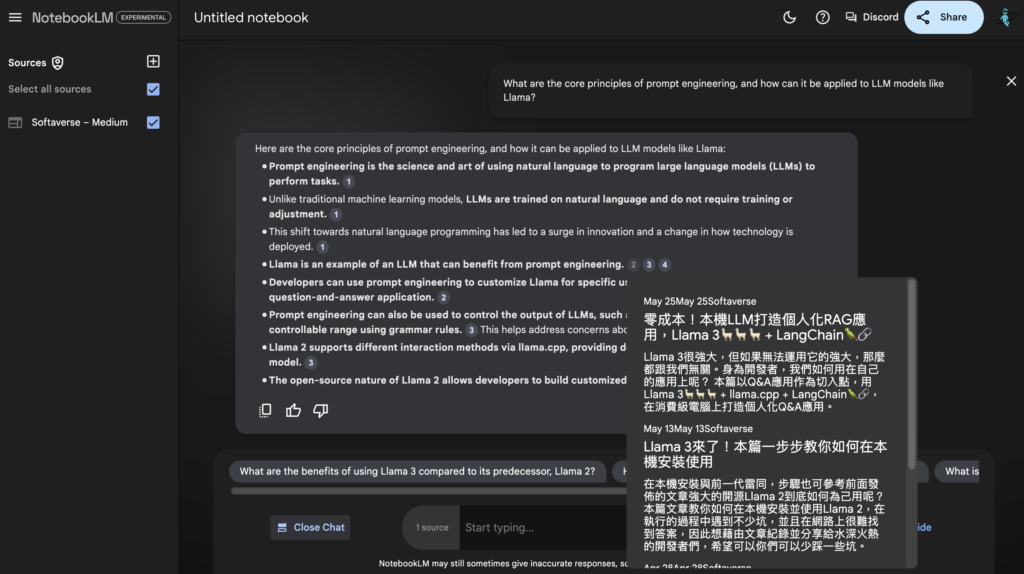Select the Llama 3 vs Llama 2 suggested question
Viewport: 1024px width, 574px height.
tap(417, 471)
